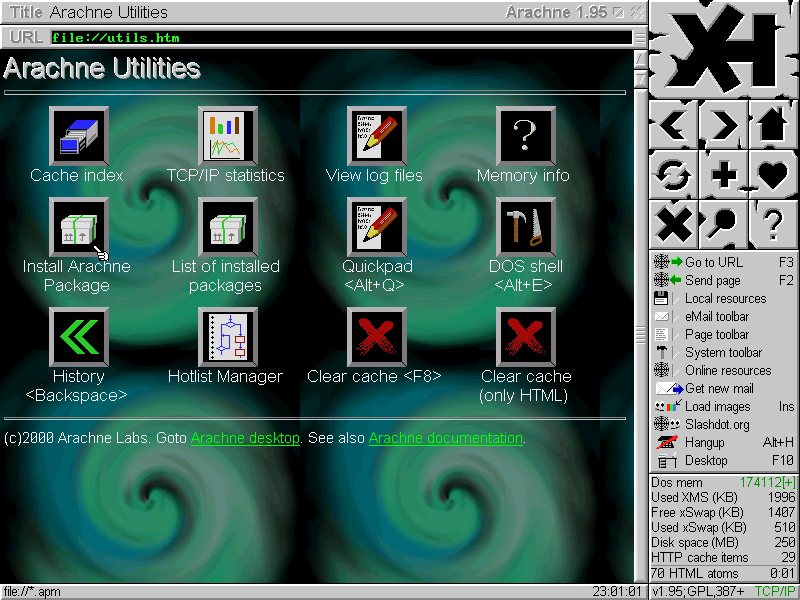Click the v1.95;GPL,387+ version text
This screenshot has height=600, width=800.
pos(697,591)
